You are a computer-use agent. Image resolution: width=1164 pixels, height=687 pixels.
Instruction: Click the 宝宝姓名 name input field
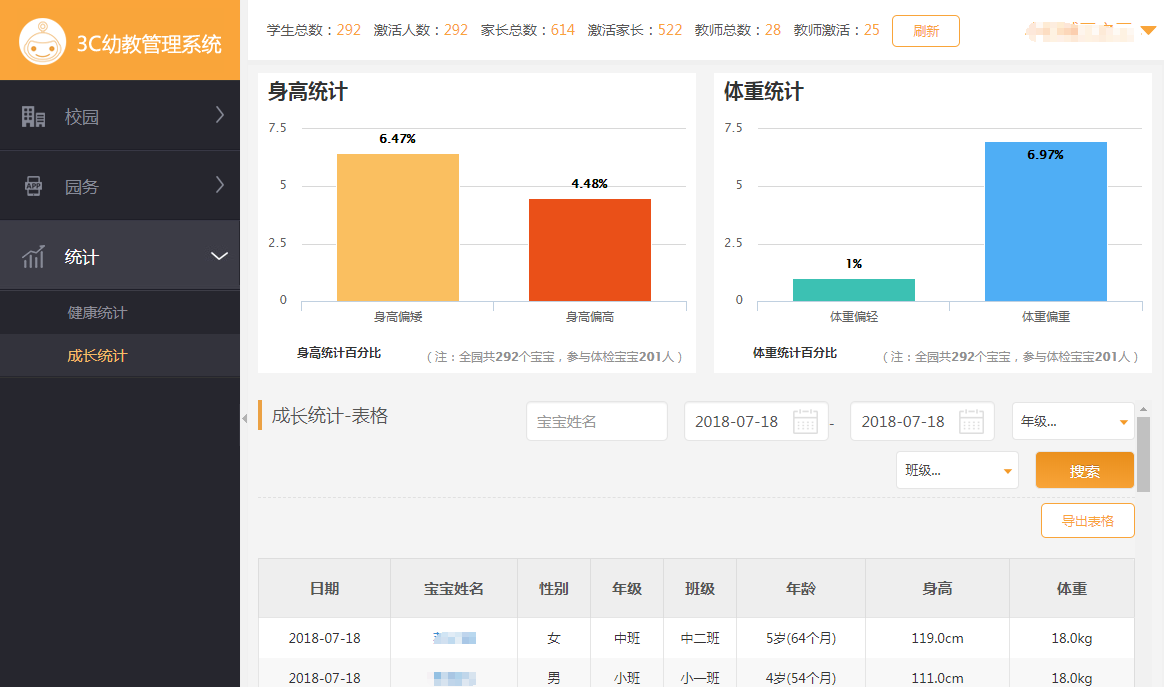(596, 421)
